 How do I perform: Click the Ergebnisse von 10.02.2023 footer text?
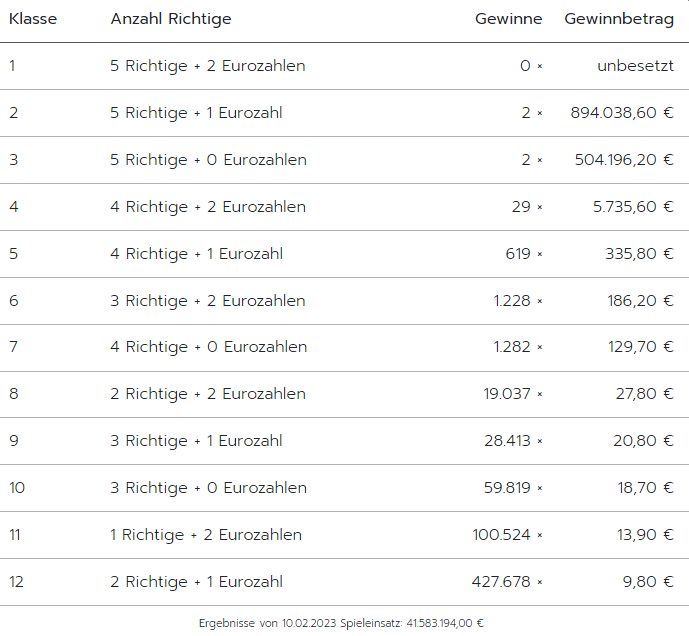[268, 623]
